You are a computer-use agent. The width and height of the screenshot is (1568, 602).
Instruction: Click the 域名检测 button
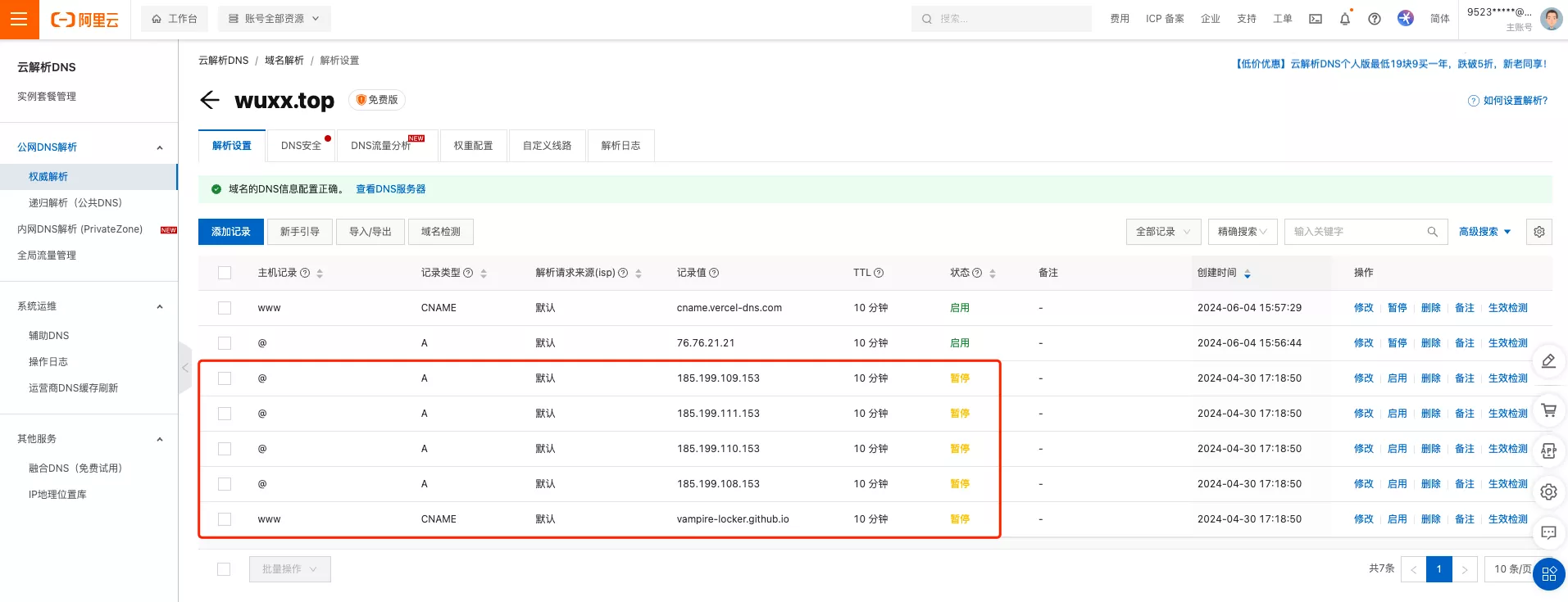coord(441,232)
